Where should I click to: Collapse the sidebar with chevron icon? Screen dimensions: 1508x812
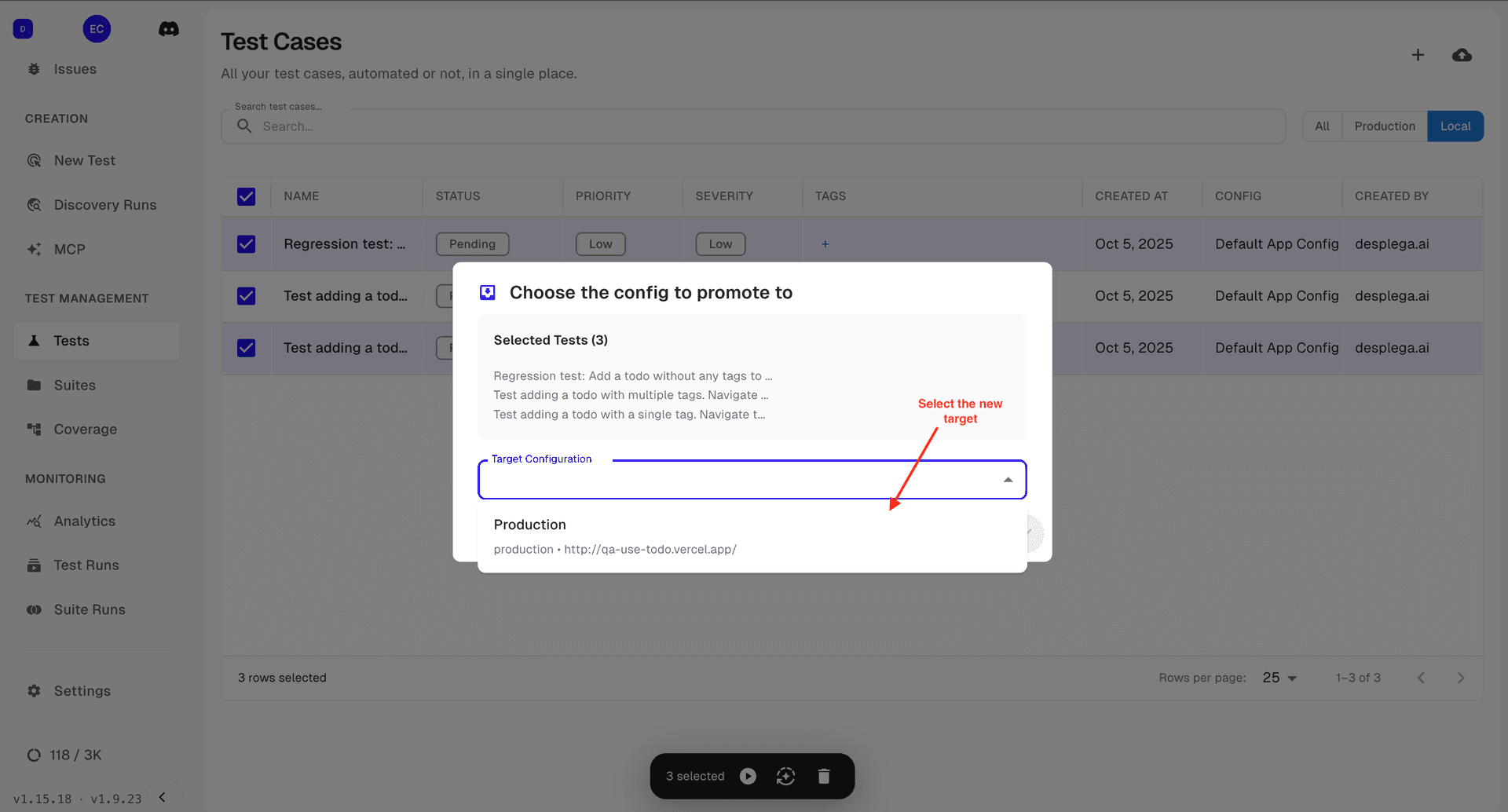(x=163, y=797)
